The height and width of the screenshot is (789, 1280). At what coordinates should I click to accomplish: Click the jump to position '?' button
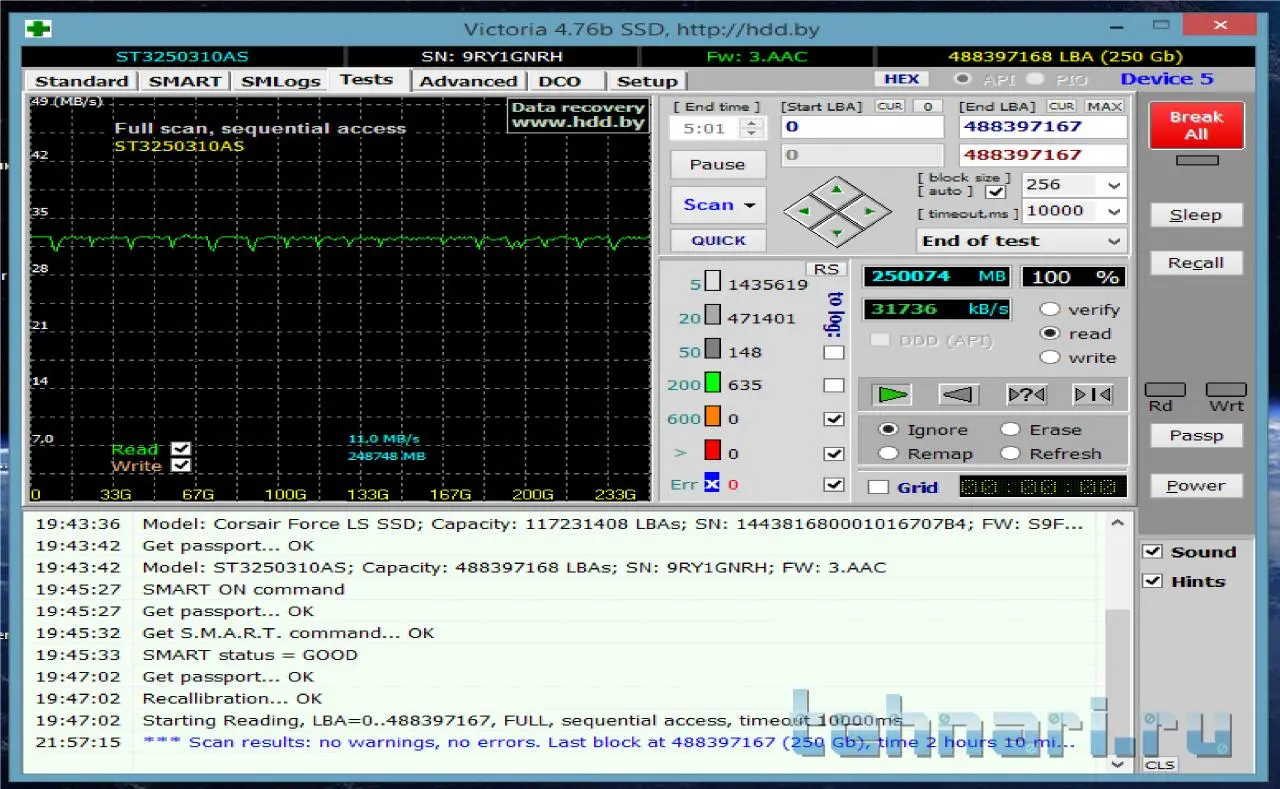coord(1026,395)
